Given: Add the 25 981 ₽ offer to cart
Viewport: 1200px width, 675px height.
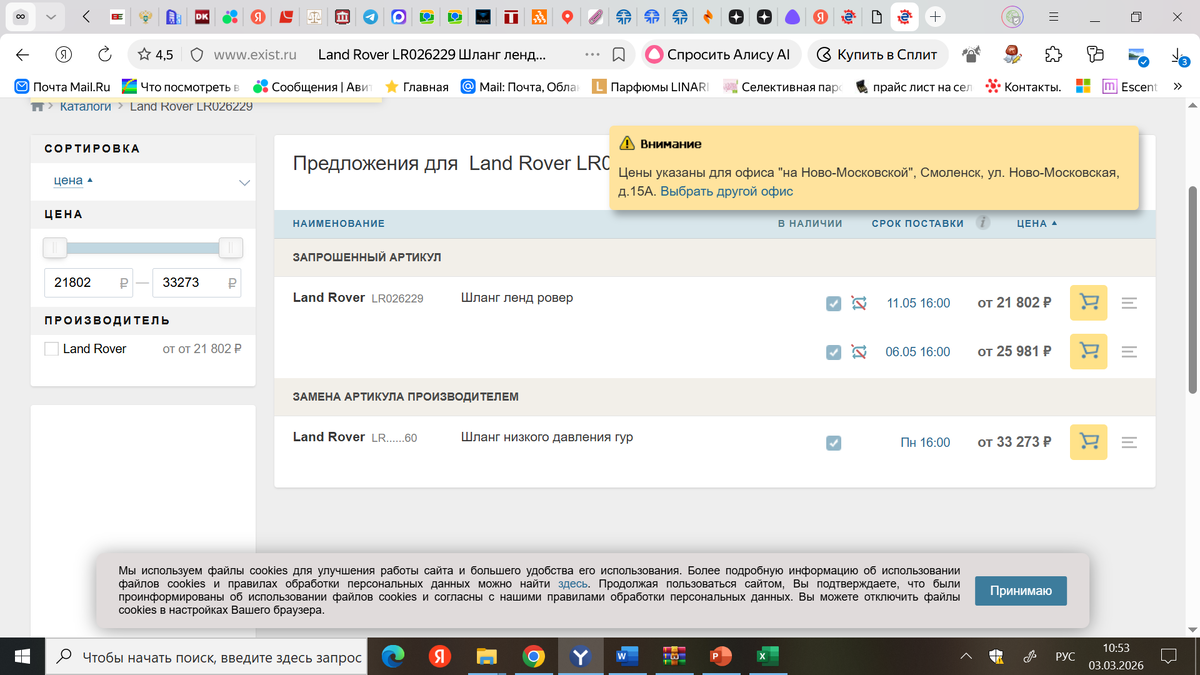Looking at the screenshot, I should click(1088, 351).
